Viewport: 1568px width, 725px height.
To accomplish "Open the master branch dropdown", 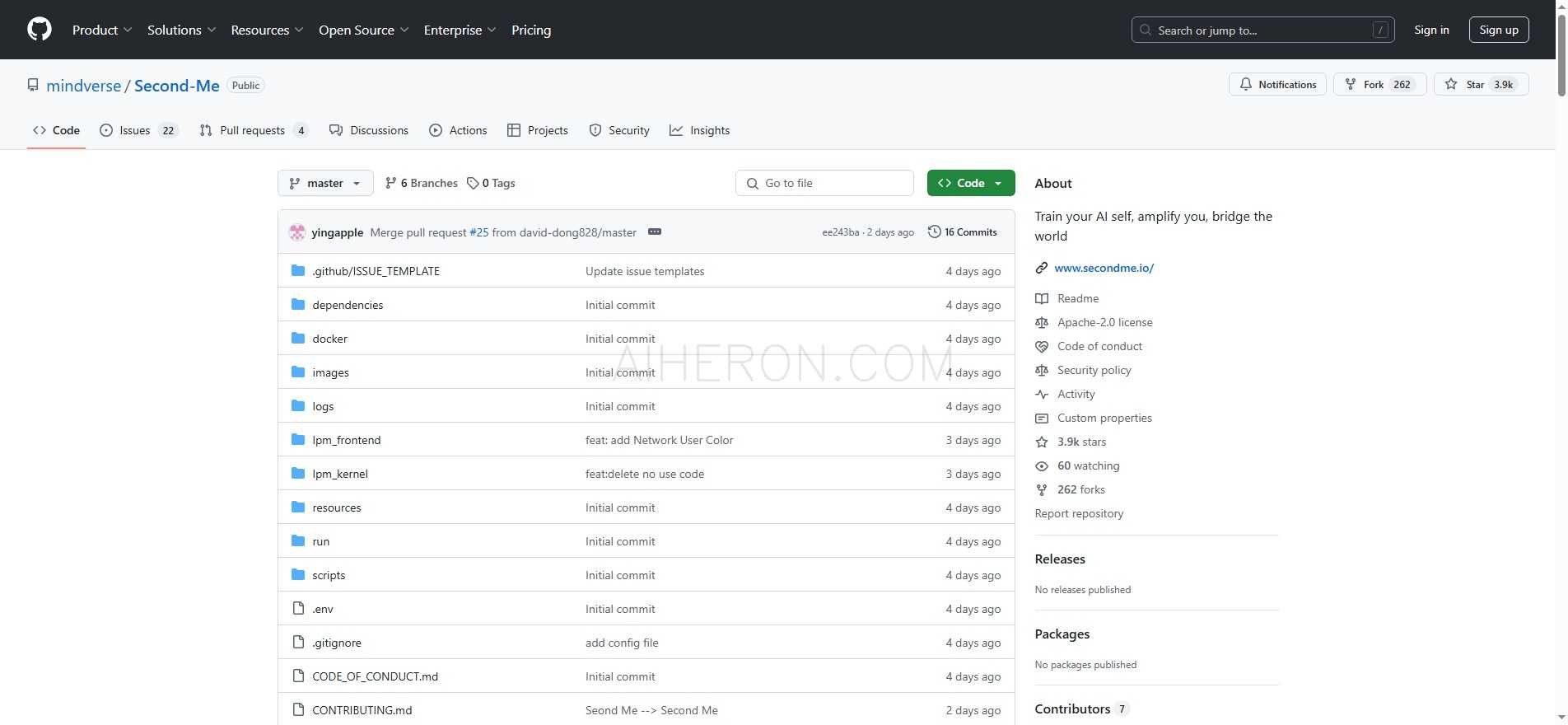I will (325, 183).
